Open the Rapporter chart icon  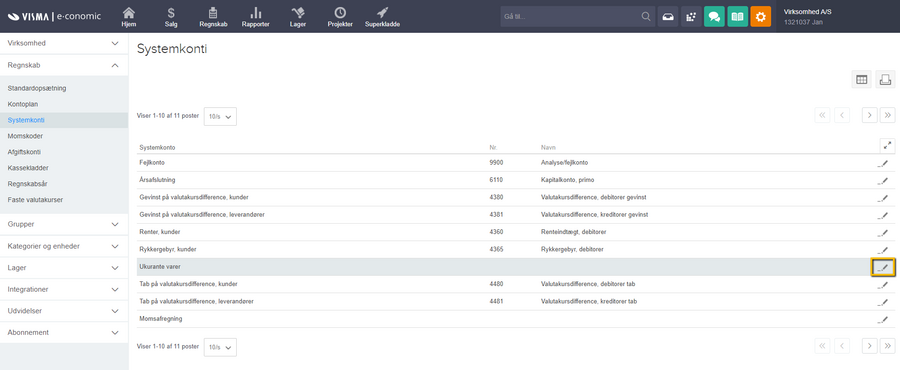256,17
